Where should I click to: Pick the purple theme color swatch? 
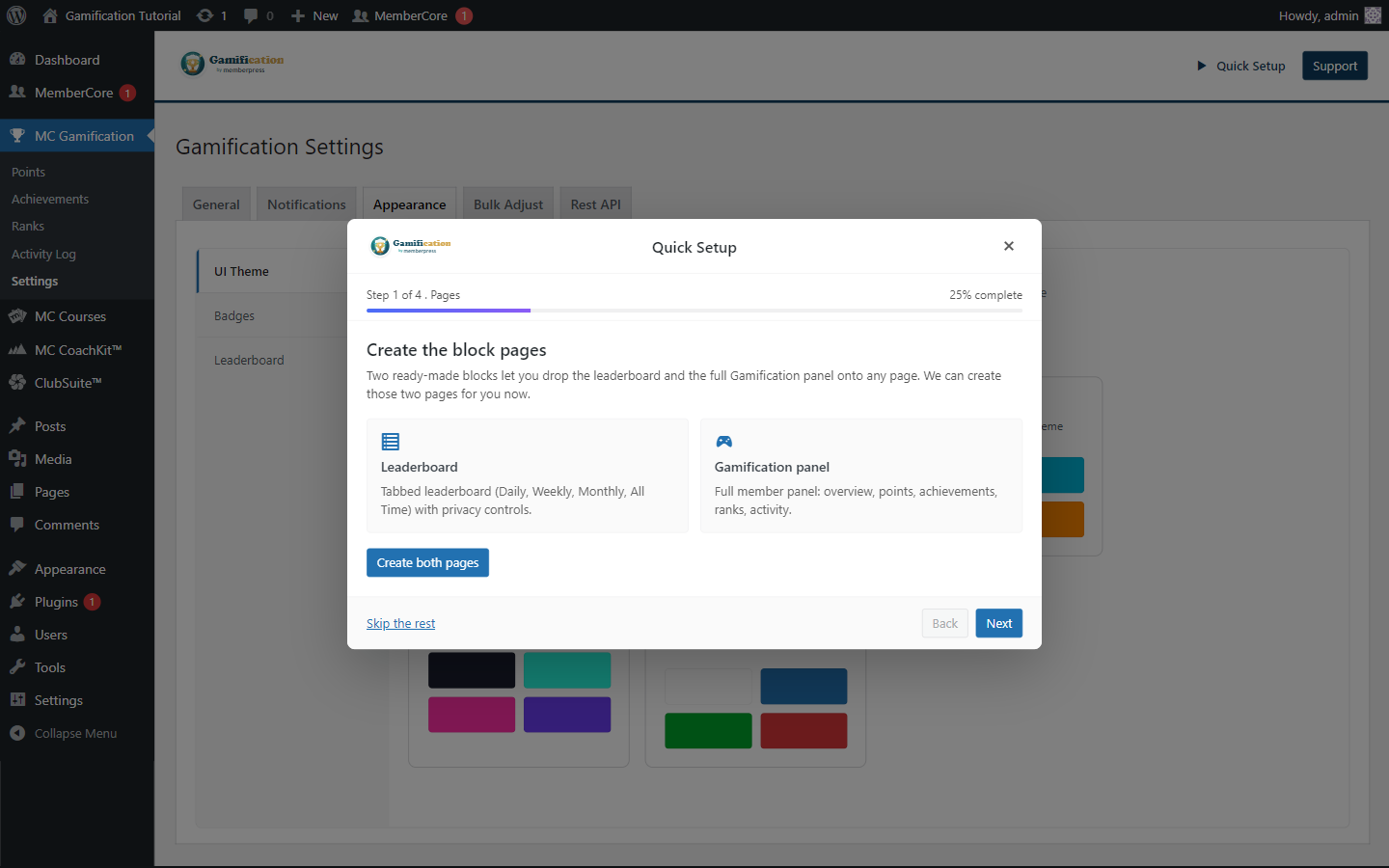[x=567, y=715]
